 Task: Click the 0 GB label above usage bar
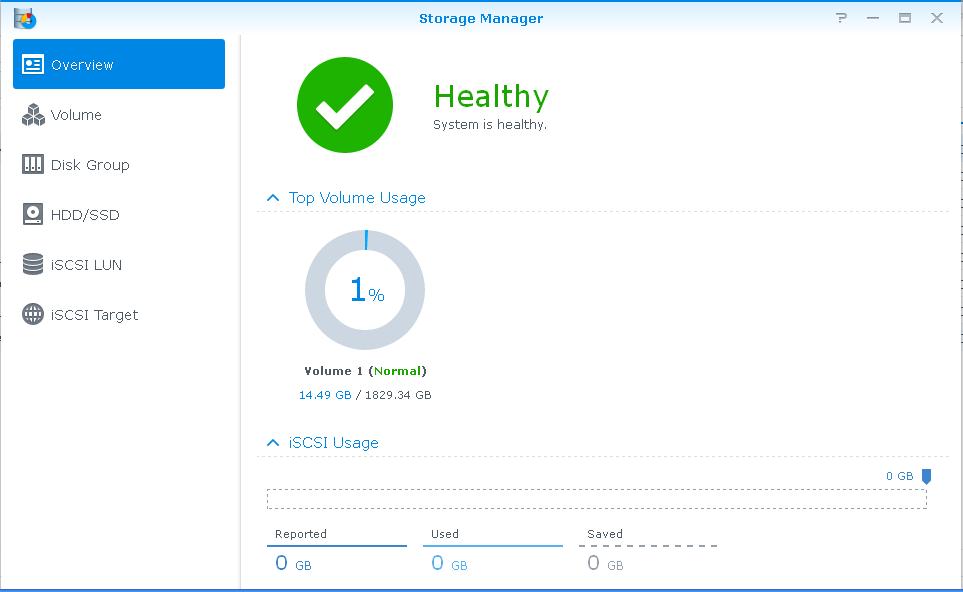(899, 476)
